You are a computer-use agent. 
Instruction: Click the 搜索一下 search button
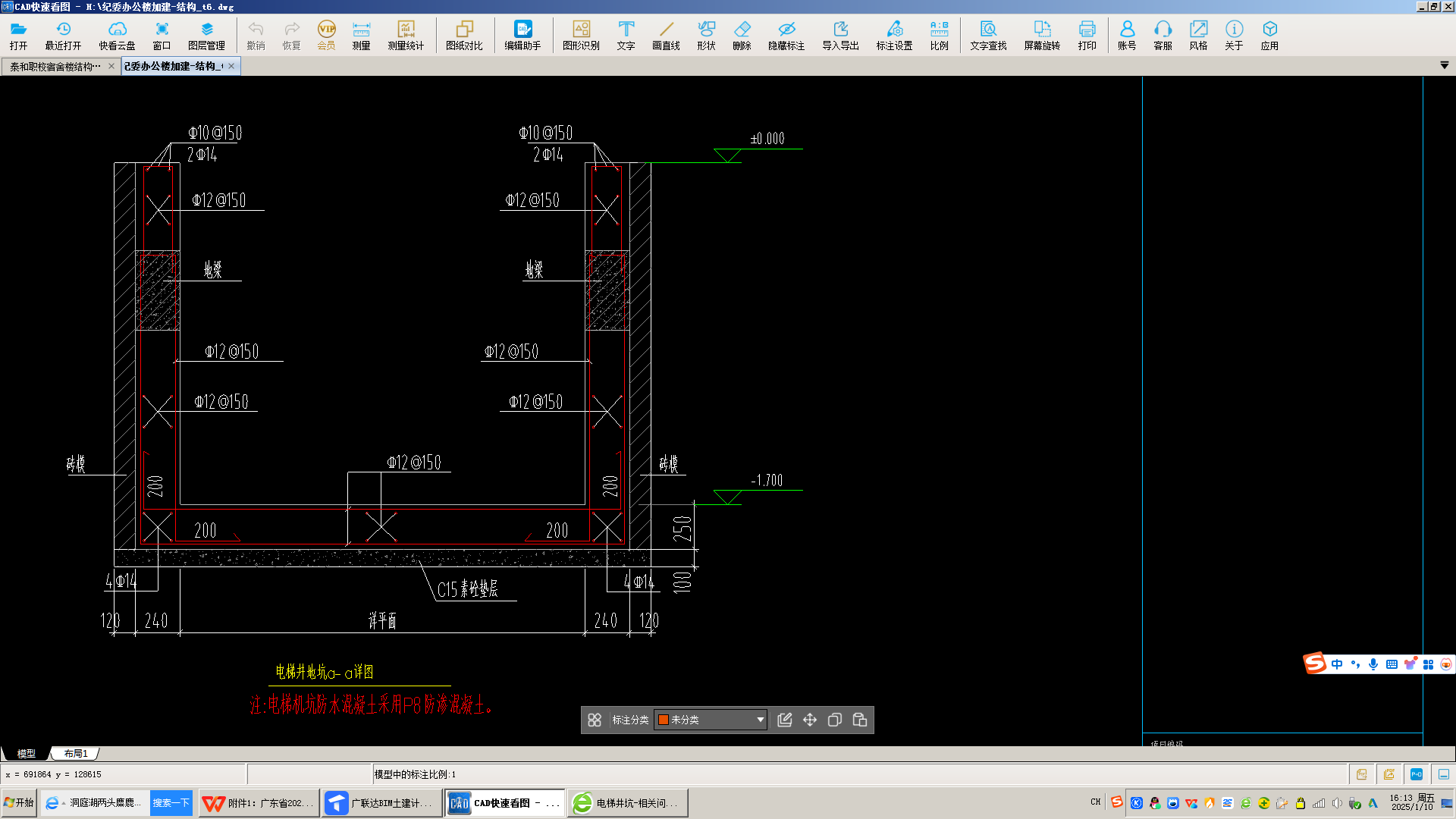click(x=171, y=803)
